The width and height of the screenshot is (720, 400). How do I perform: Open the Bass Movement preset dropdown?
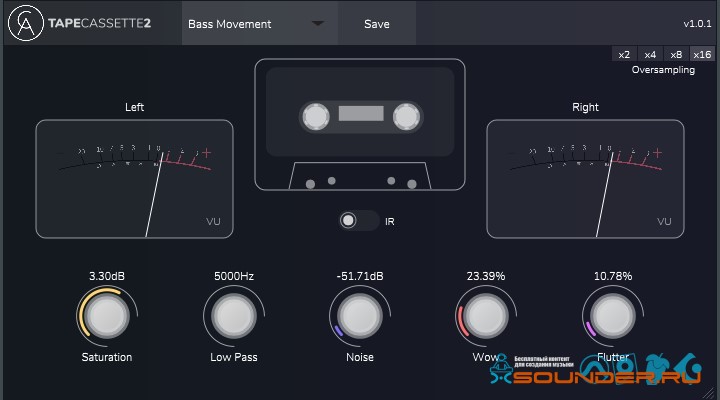coord(260,23)
